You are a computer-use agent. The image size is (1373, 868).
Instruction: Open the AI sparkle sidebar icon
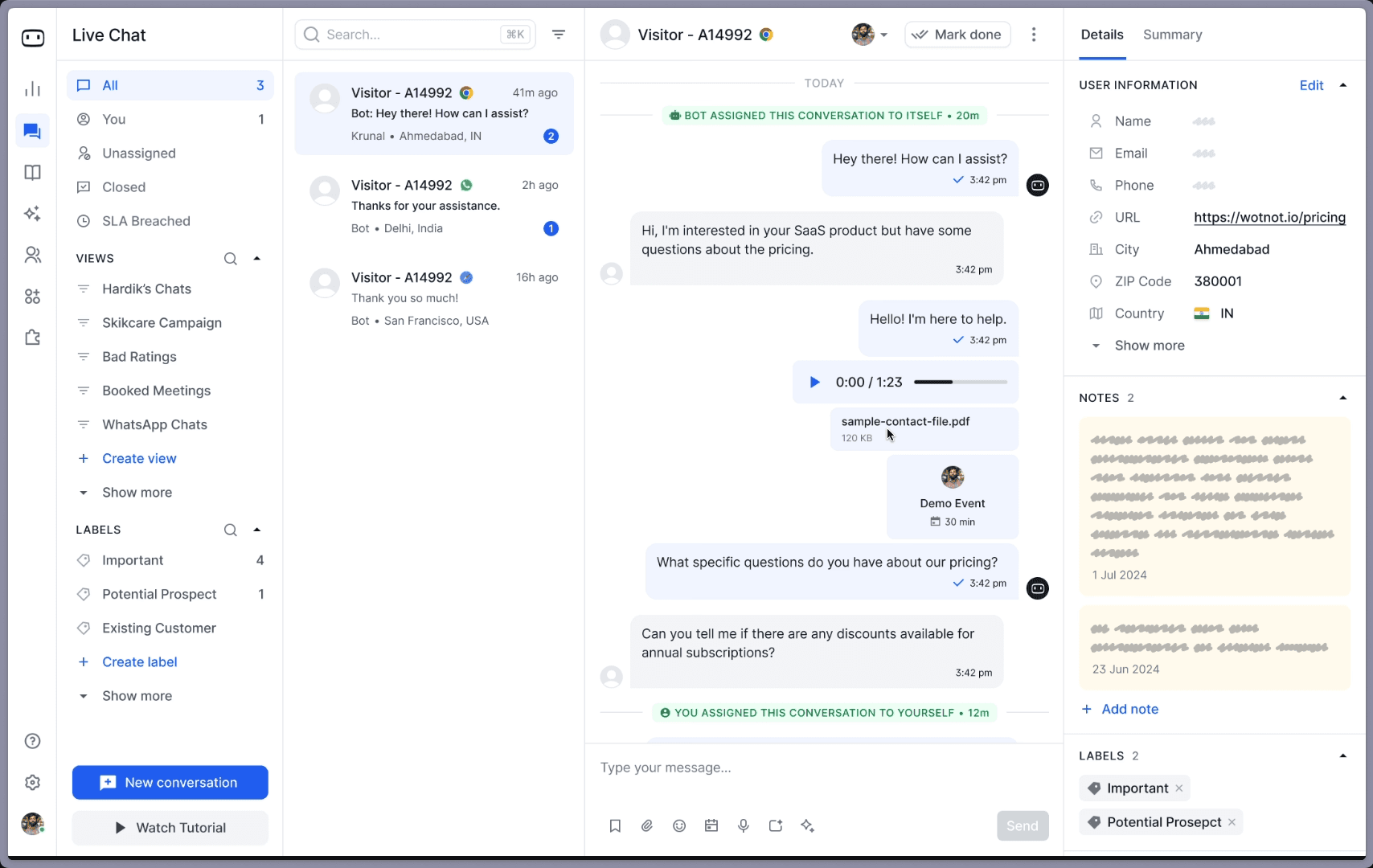click(32, 214)
